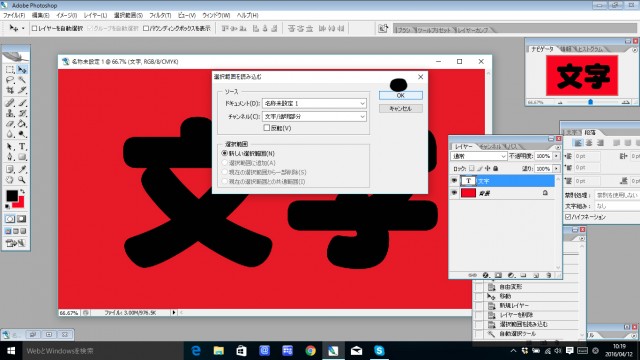Image resolution: width=640 pixels, height=360 pixels.
Task: Select the Horizontal Type tool
Action: pos(22,147)
